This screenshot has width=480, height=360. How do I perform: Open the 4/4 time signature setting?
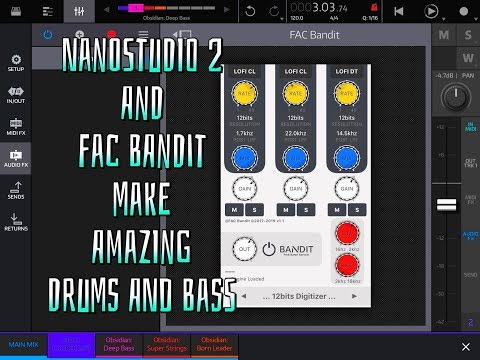tap(334, 18)
